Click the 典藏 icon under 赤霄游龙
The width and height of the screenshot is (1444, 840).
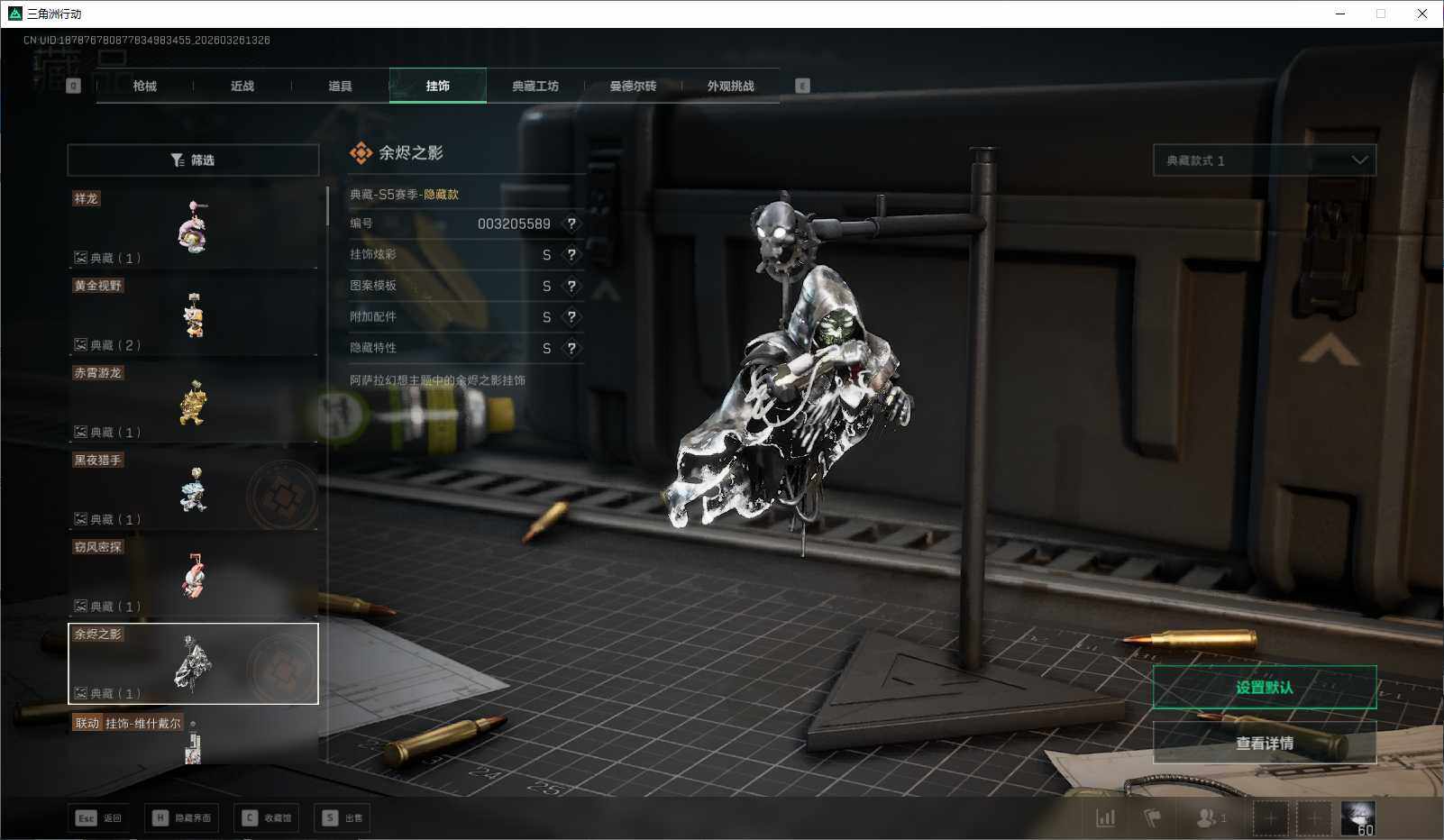tap(80, 433)
